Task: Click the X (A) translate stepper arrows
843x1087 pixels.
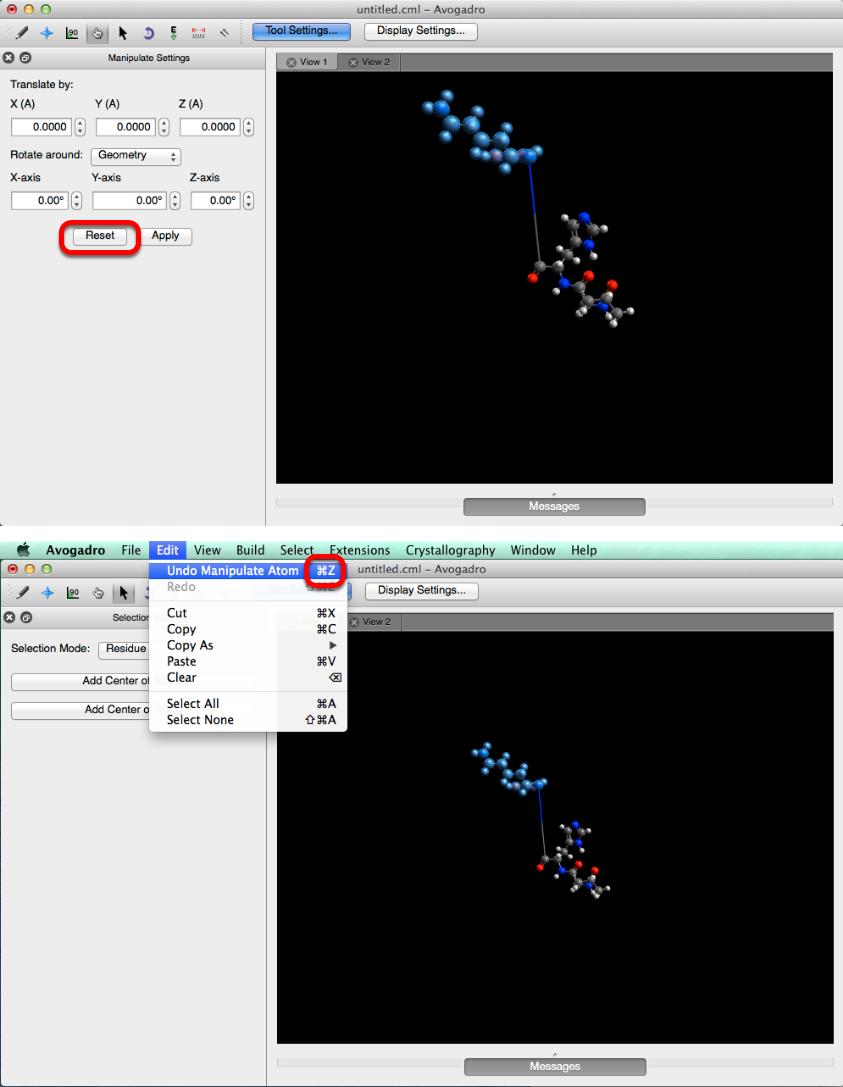Action: pyautogui.click(x=80, y=127)
